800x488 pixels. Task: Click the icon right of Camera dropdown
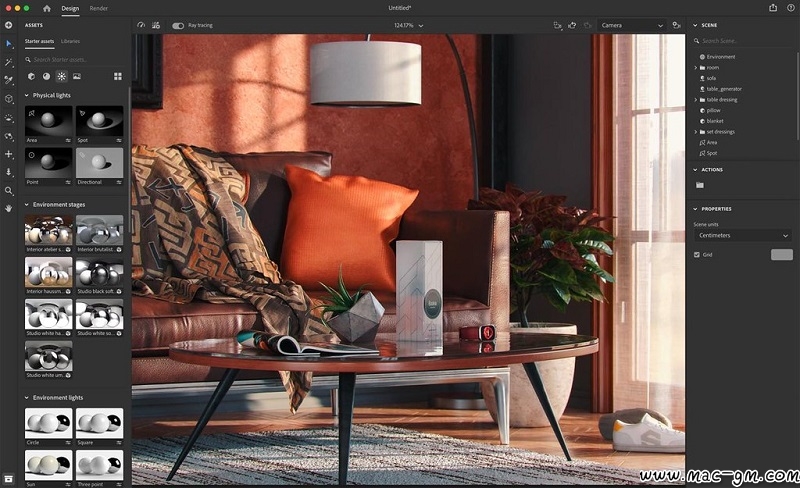(x=677, y=25)
